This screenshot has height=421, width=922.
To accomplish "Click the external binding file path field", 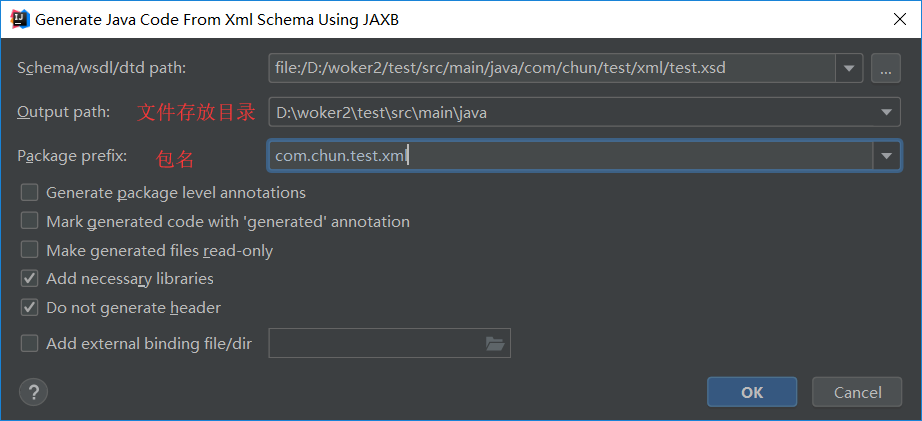I will coord(375,343).
